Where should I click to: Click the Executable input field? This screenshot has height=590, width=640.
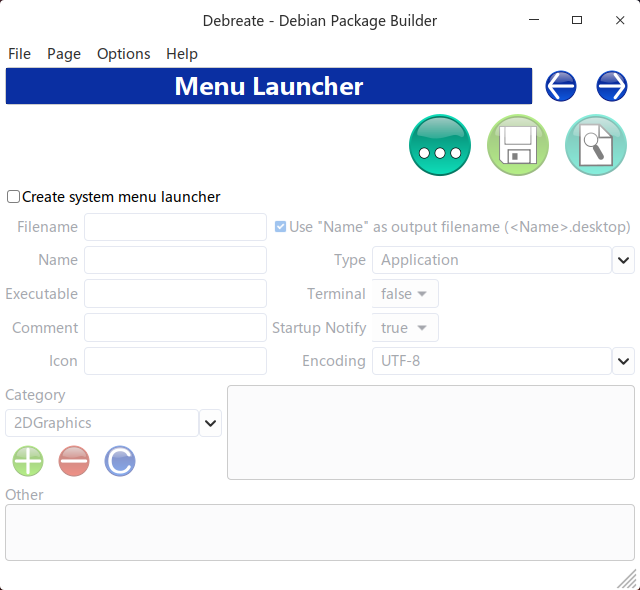(x=176, y=294)
